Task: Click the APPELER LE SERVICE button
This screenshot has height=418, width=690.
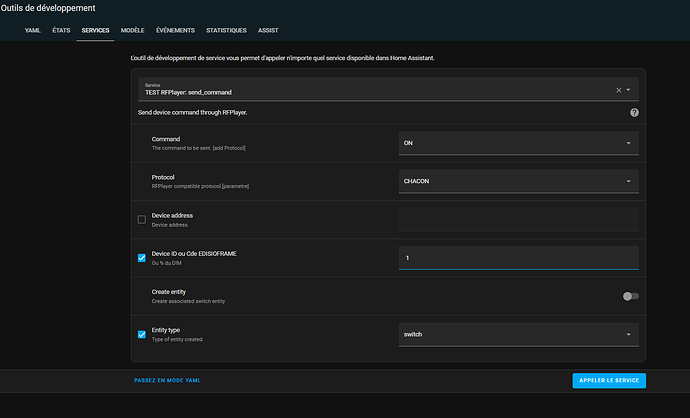Action: [609, 381]
